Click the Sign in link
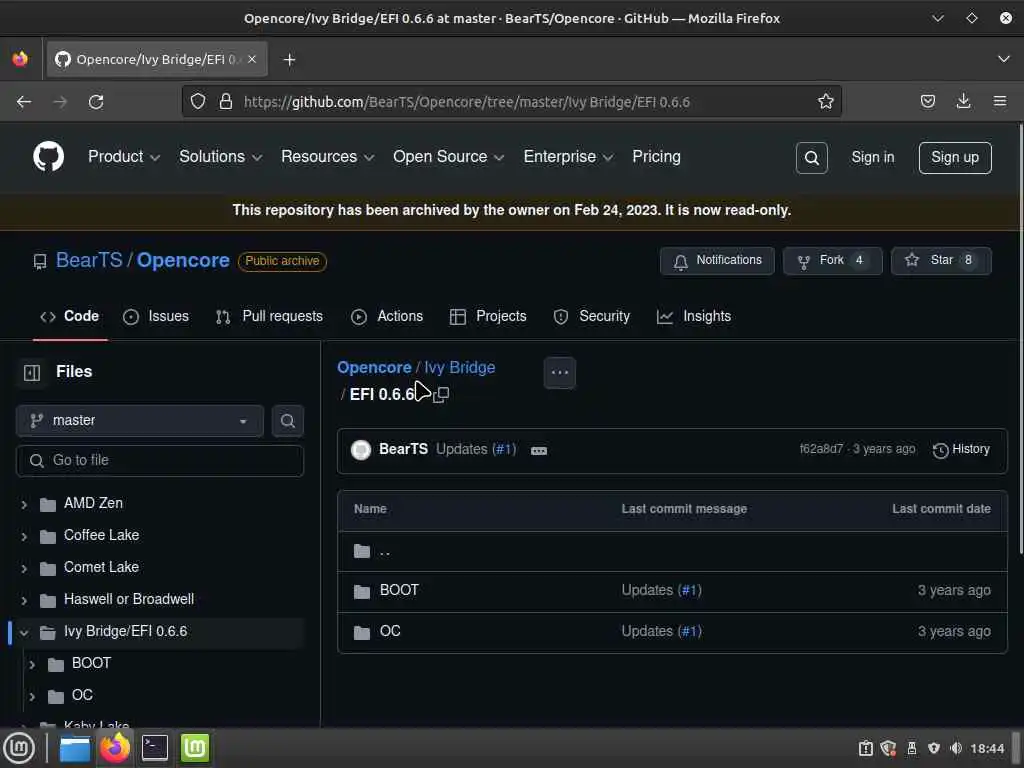This screenshot has height=768, width=1024. pos(872,157)
